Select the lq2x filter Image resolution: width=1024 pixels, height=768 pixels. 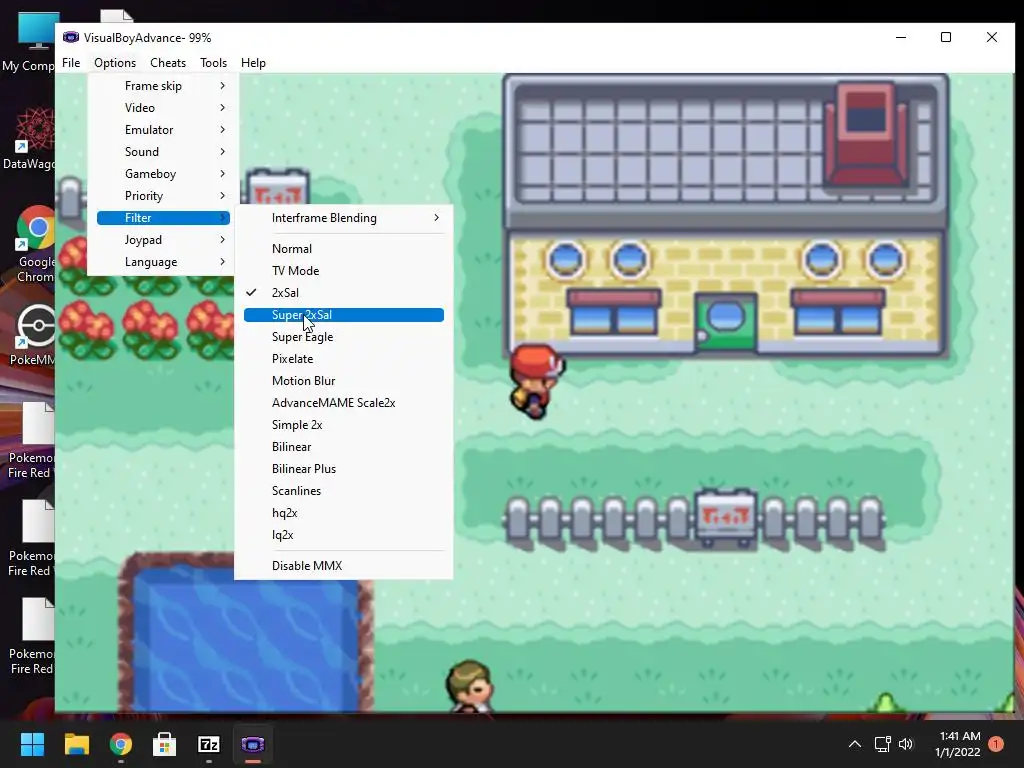tap(344, 535)
